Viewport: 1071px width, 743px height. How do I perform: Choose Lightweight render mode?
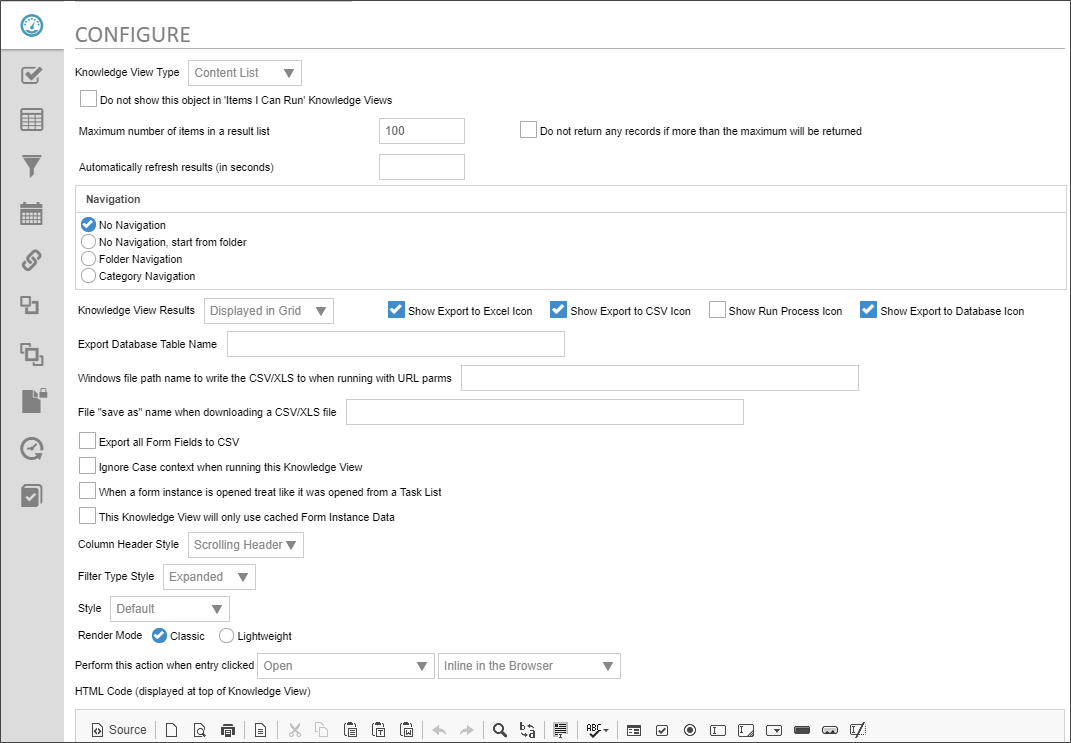click(x=227, y=636)
